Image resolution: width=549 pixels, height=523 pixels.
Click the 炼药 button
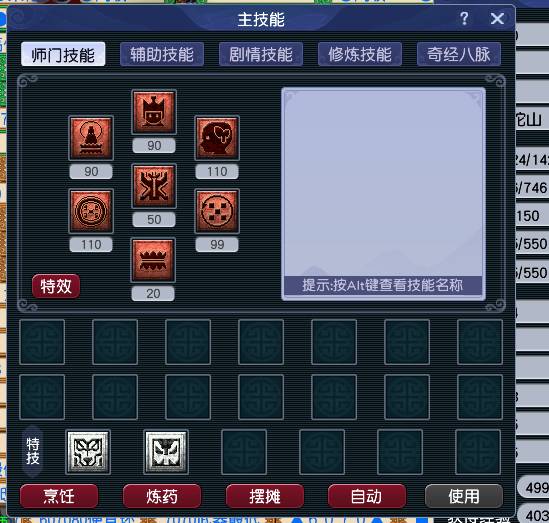[162, 496]
